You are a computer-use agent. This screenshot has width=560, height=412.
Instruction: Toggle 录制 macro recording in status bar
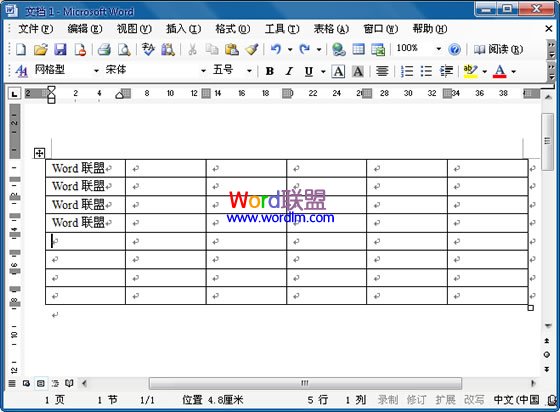pyautogui.click(x=388, y=400)
